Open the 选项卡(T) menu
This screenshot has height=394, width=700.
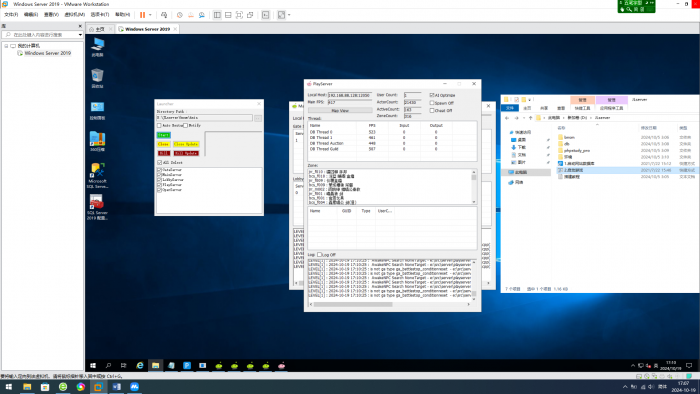click(x=100, y=15)
